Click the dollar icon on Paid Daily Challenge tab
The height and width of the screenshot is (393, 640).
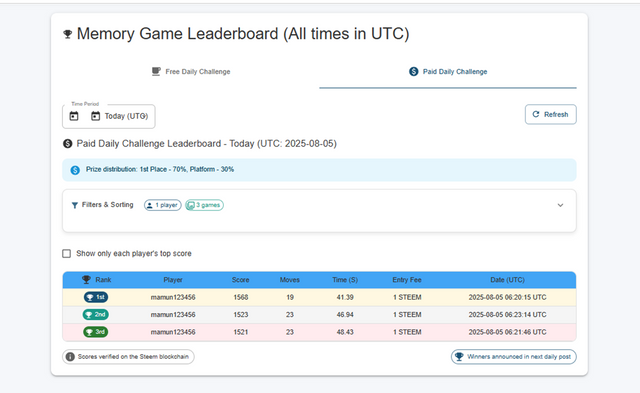tap(413, 72)
